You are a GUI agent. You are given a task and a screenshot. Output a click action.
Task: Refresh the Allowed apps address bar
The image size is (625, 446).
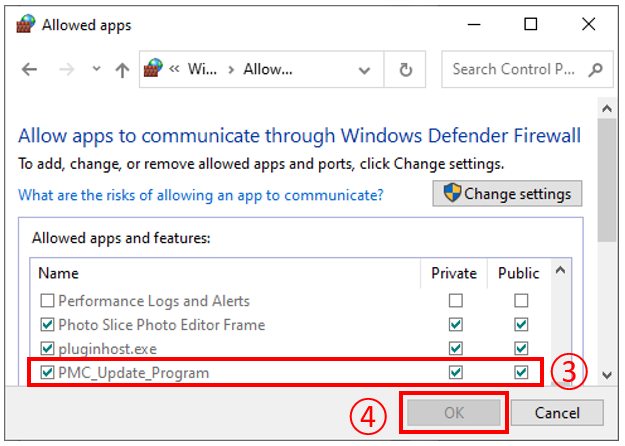(x=406, y=70)
